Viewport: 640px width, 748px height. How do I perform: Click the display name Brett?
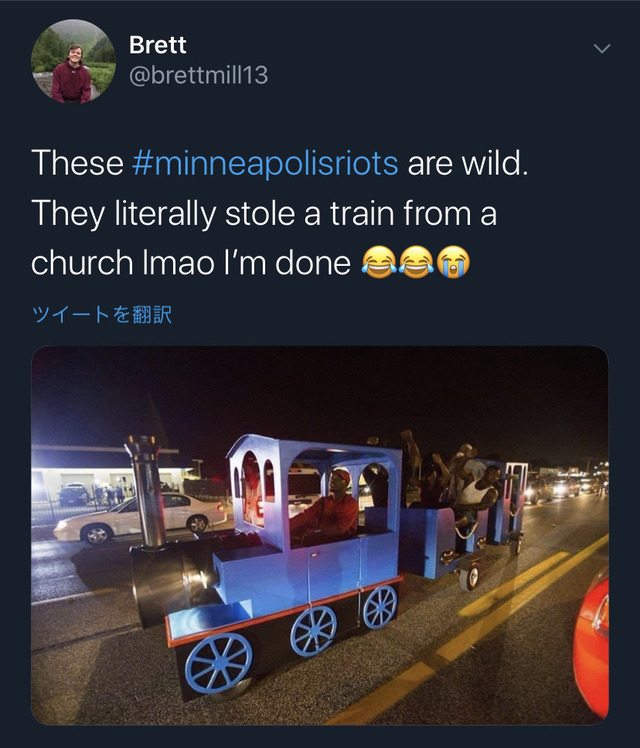click(x=157, y=45)
